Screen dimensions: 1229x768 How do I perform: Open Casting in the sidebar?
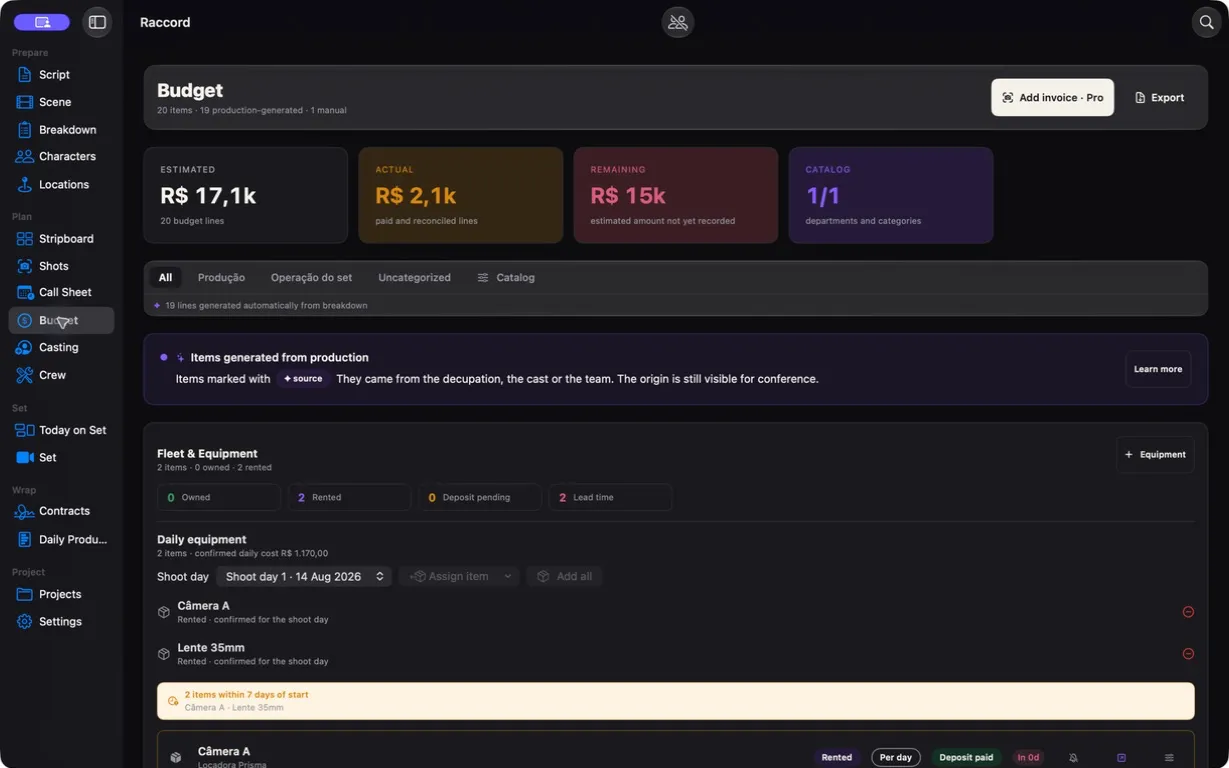(61, 348)
